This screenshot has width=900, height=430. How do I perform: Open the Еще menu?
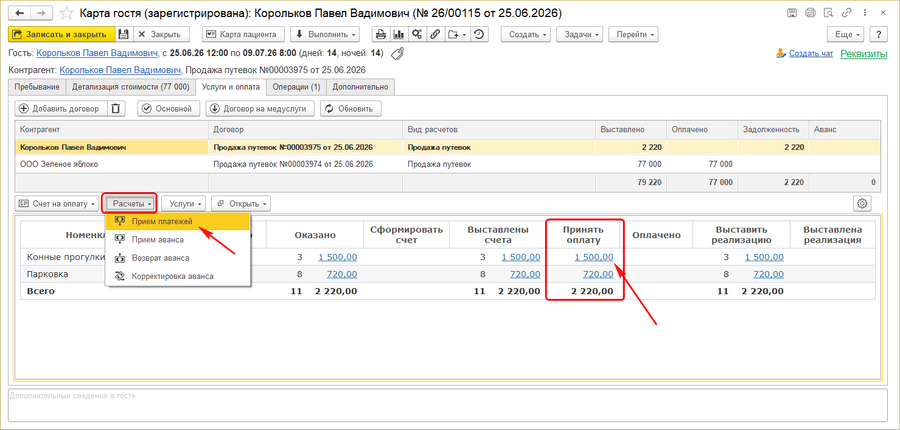click(x=845, y=34)
